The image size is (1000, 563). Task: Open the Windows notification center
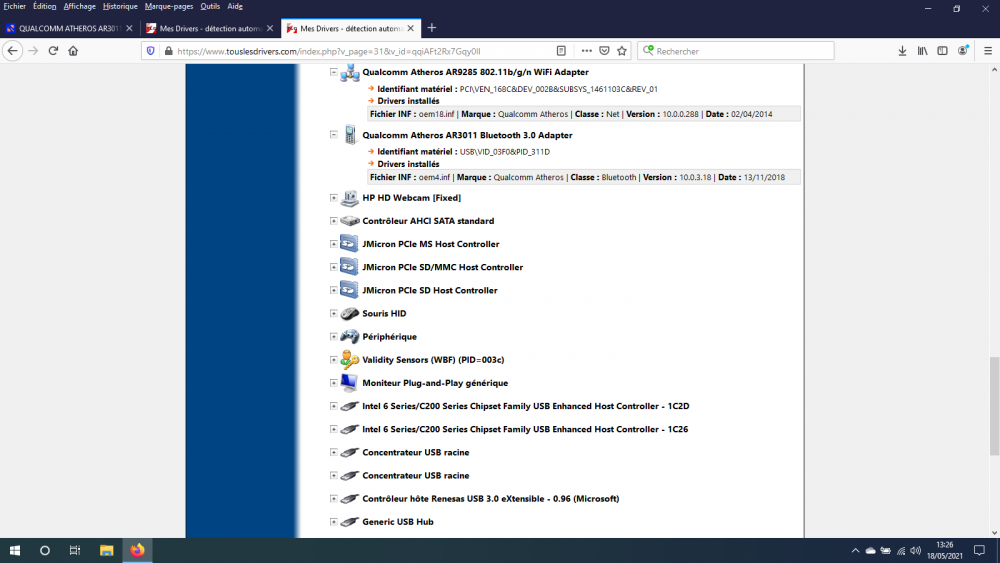980,550
